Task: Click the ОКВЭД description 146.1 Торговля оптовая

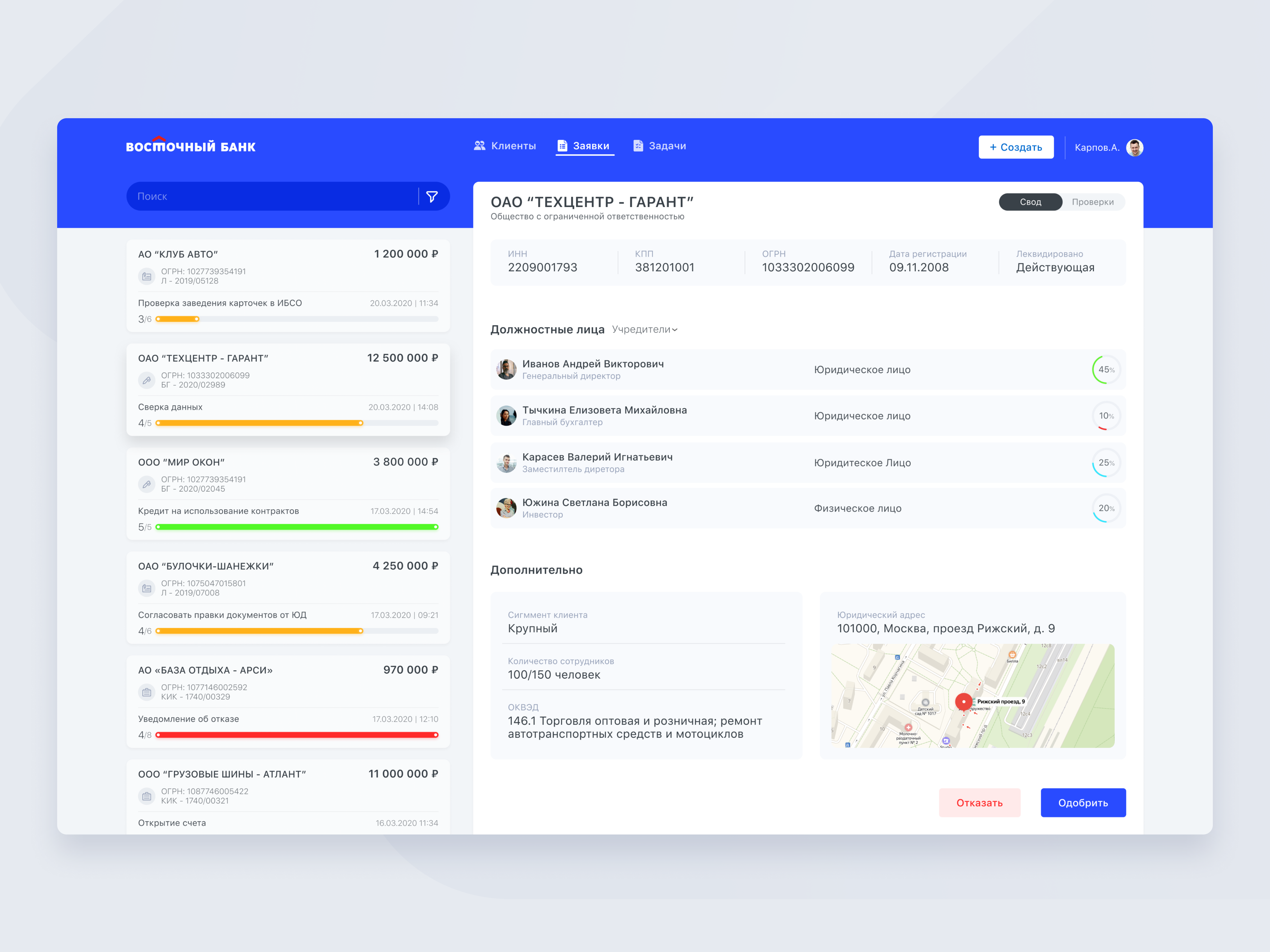Action: (x=634, y=728)
